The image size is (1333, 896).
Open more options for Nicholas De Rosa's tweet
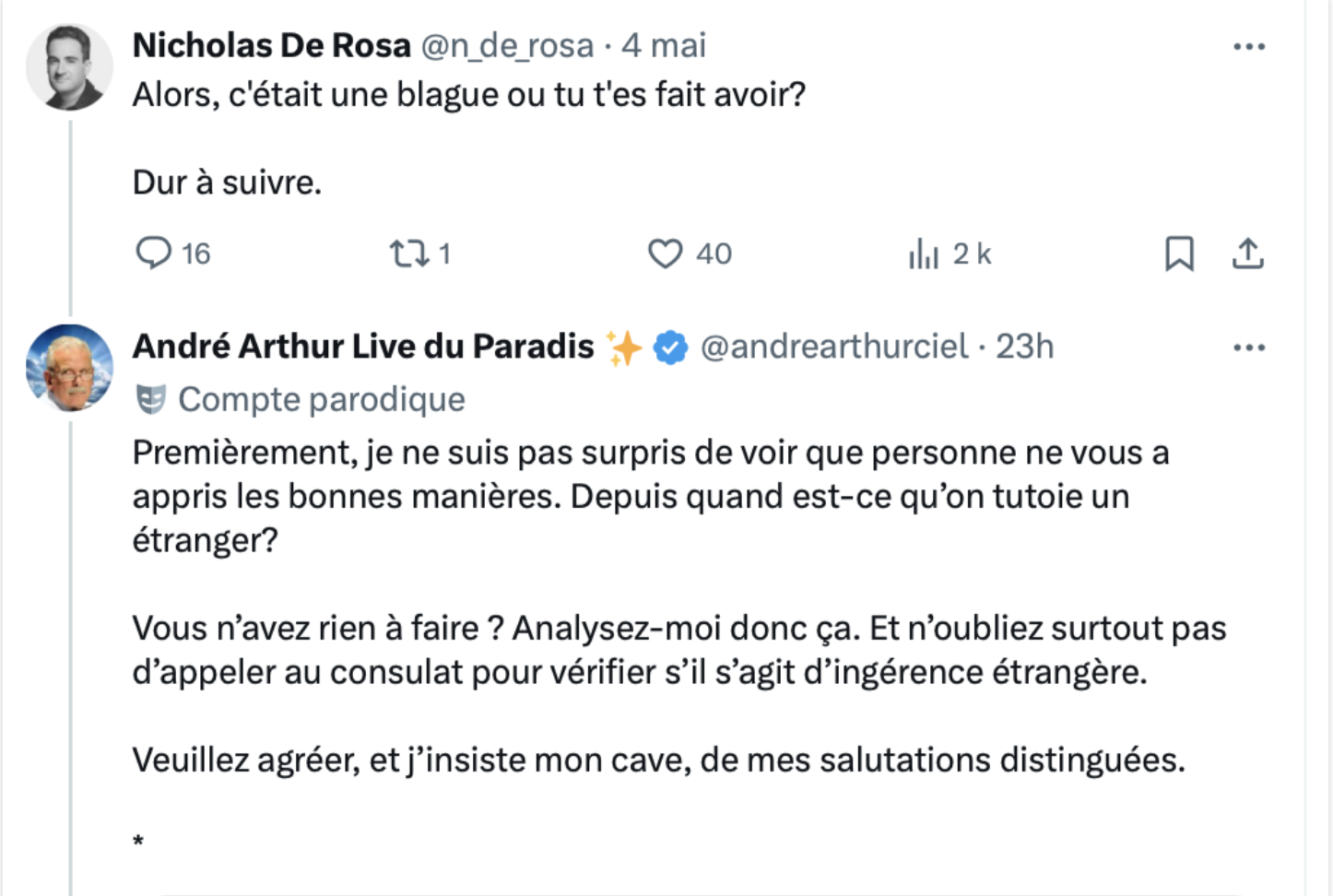1249,46
